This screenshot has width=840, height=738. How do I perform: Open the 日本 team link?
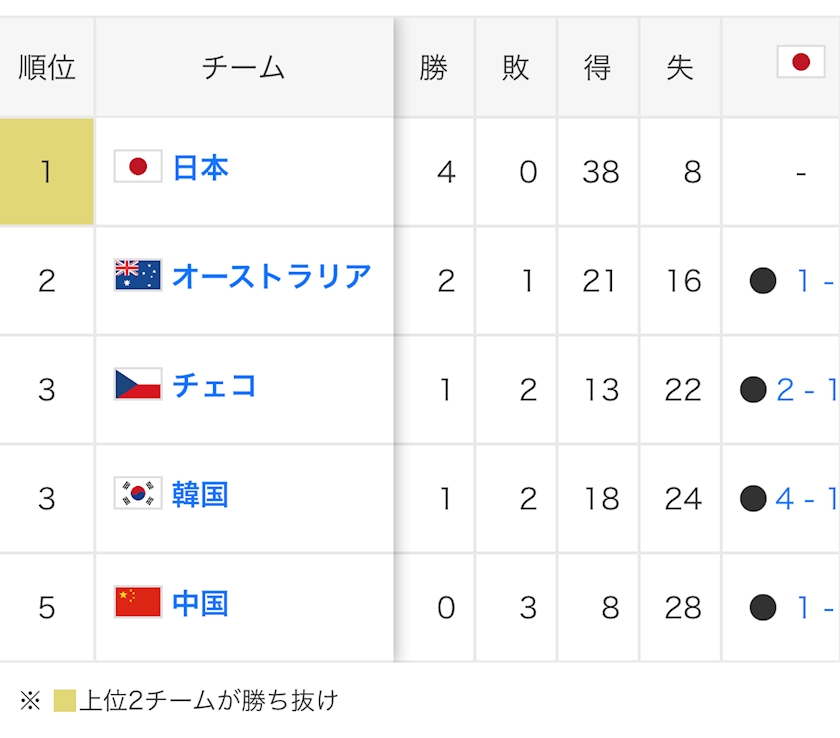tap(201, 167)
